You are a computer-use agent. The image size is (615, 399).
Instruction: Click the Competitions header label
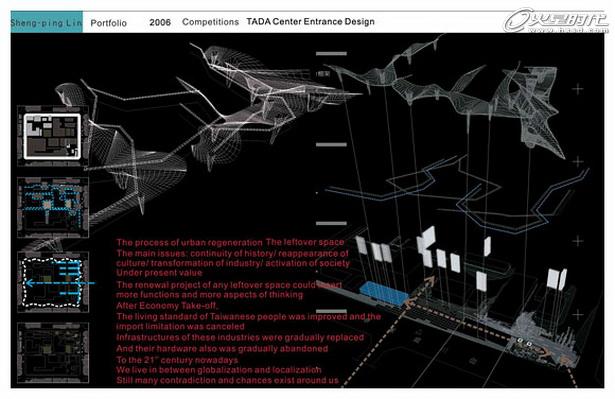pos(210,22)
